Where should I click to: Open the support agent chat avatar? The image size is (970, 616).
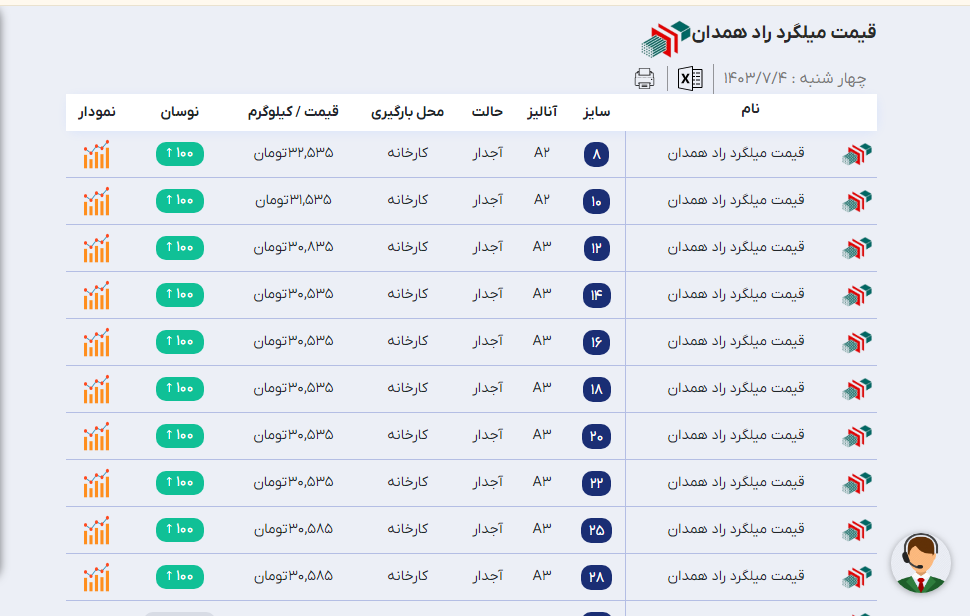(x=920, y=564)
